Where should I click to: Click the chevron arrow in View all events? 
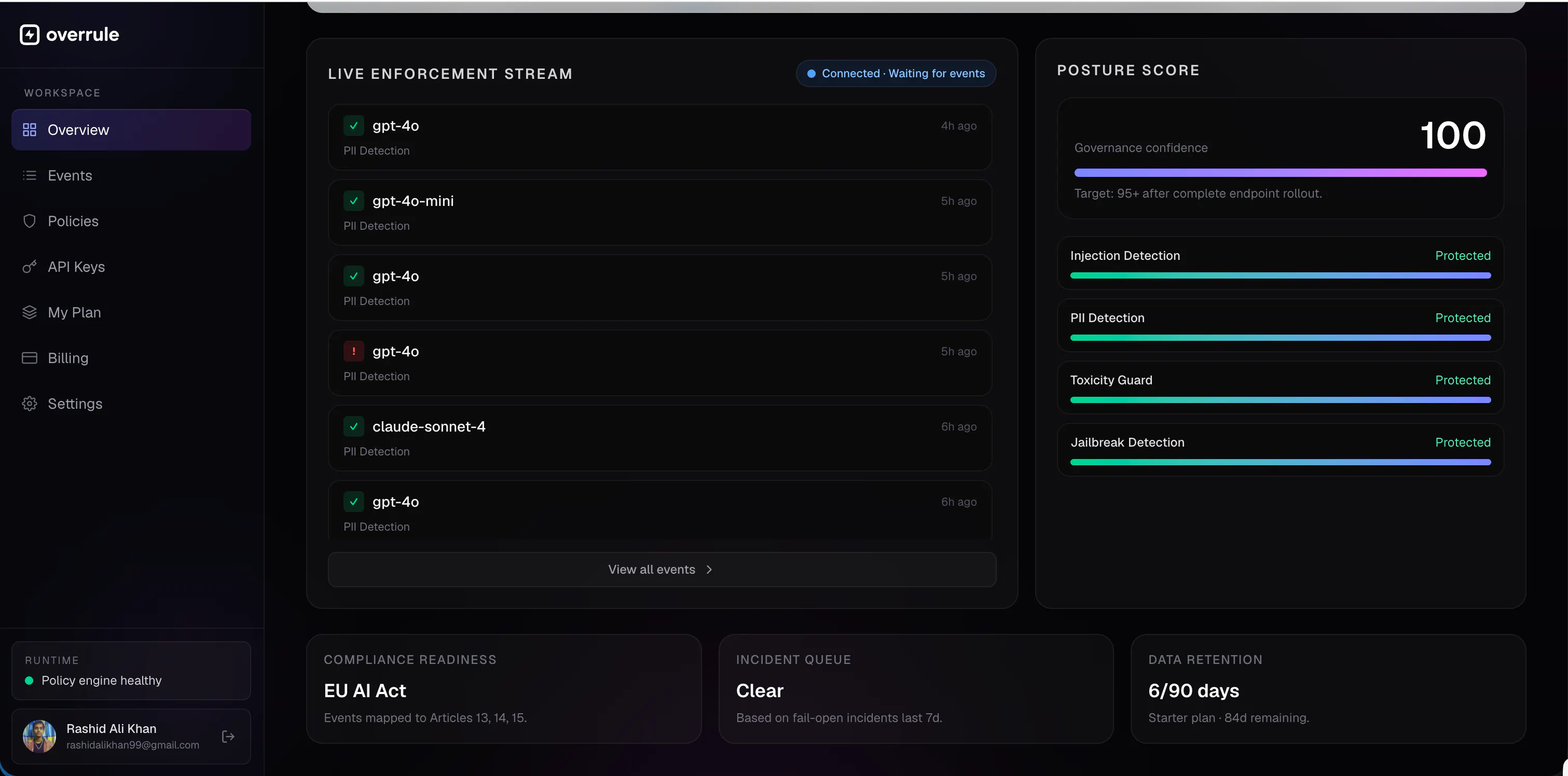point(709,569)
